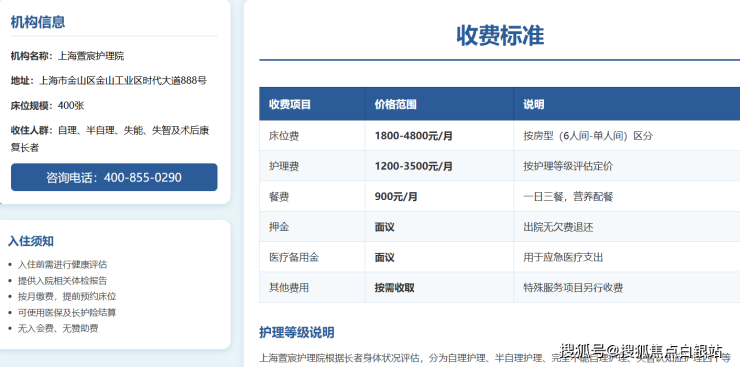Click the 入住前需进行健康评估 list item

(62, 265)
